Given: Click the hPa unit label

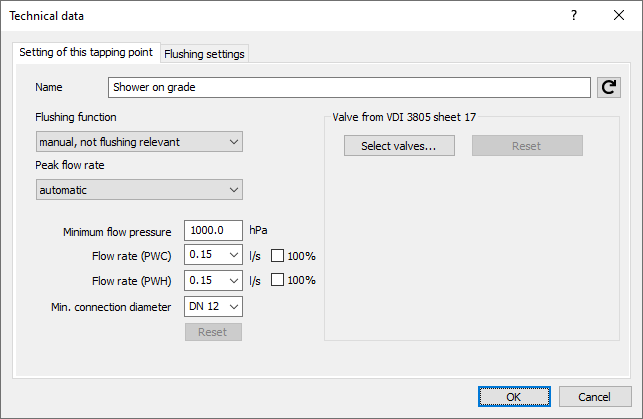Looking at the screenshot, I should point(258,230).
